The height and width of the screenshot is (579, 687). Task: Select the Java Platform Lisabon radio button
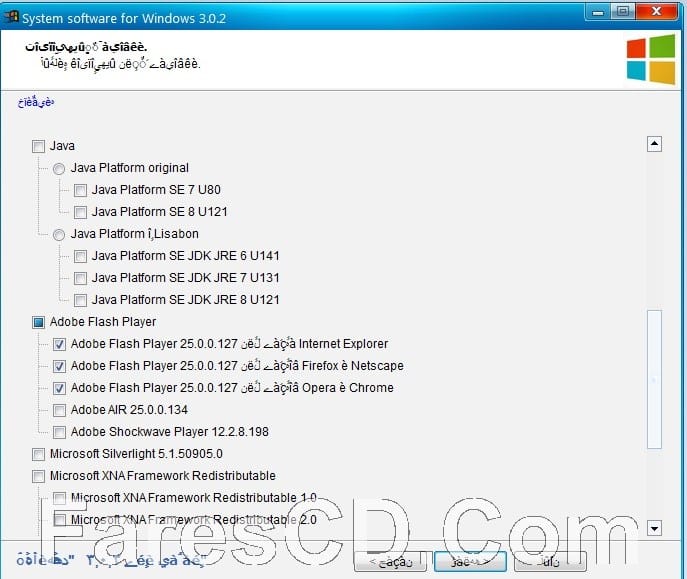(x=59, y=235)
